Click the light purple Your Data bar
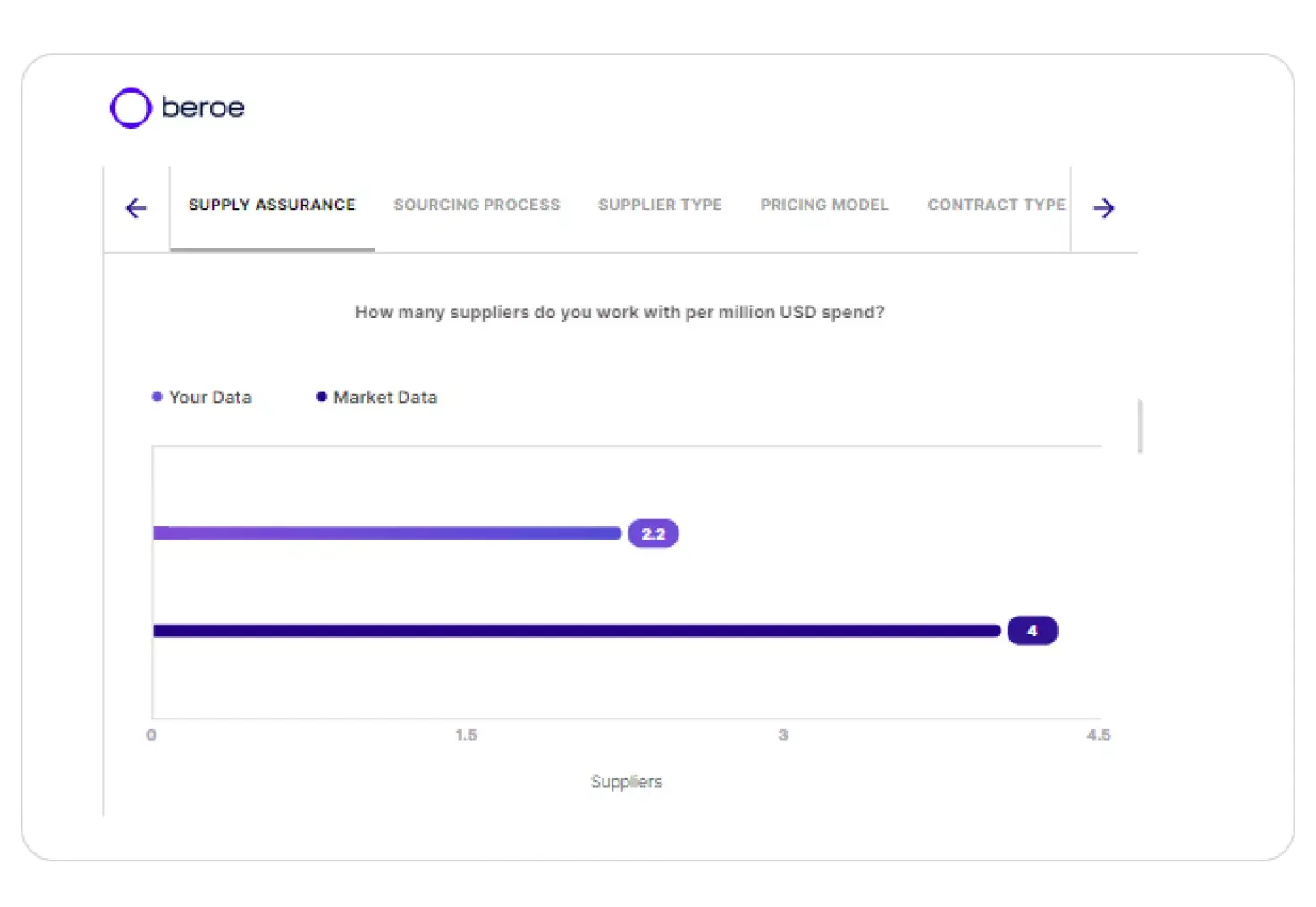Screen dimensions: 1316x907 [386, 533]
